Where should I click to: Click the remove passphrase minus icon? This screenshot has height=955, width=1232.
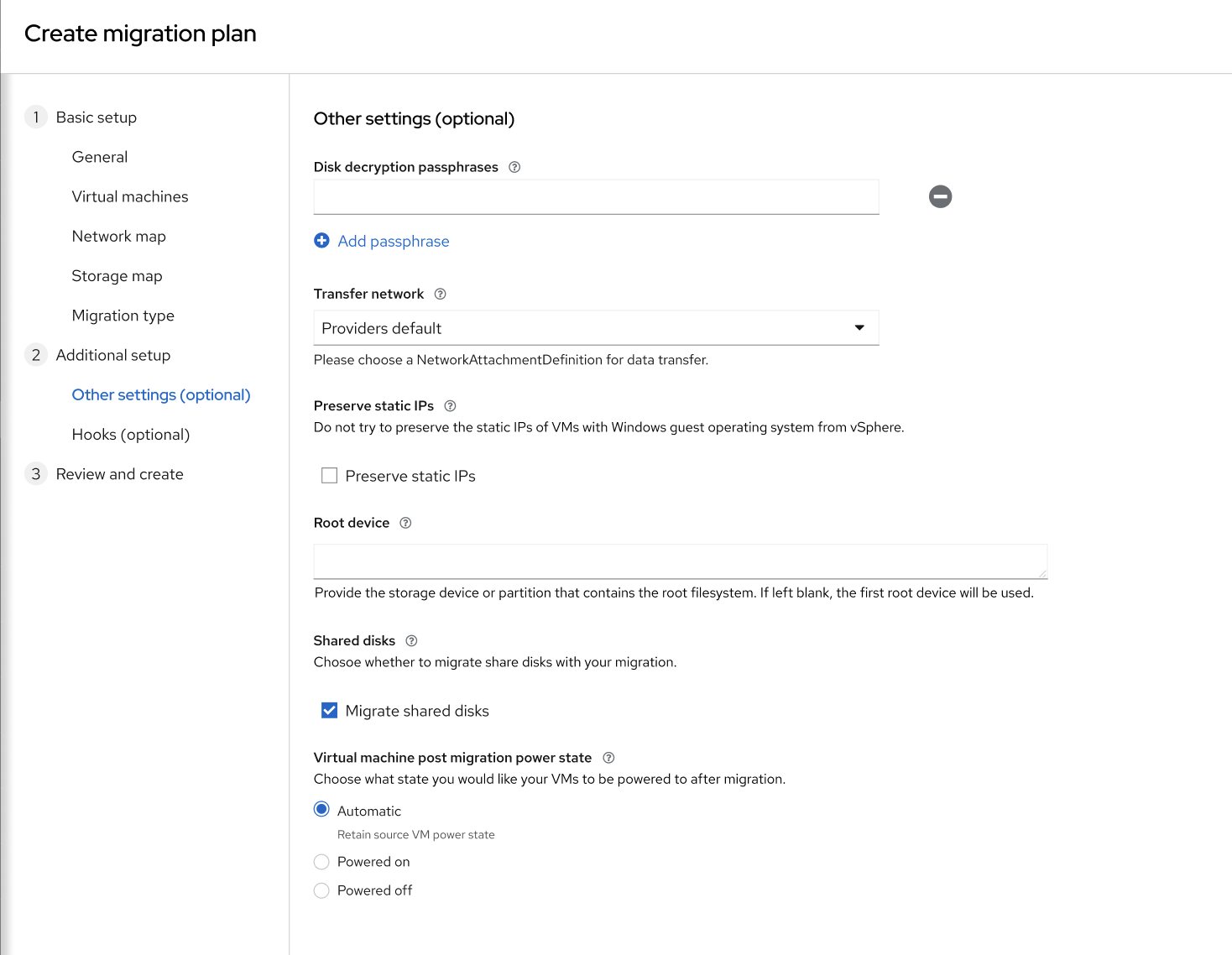click(x=940, y=196)
